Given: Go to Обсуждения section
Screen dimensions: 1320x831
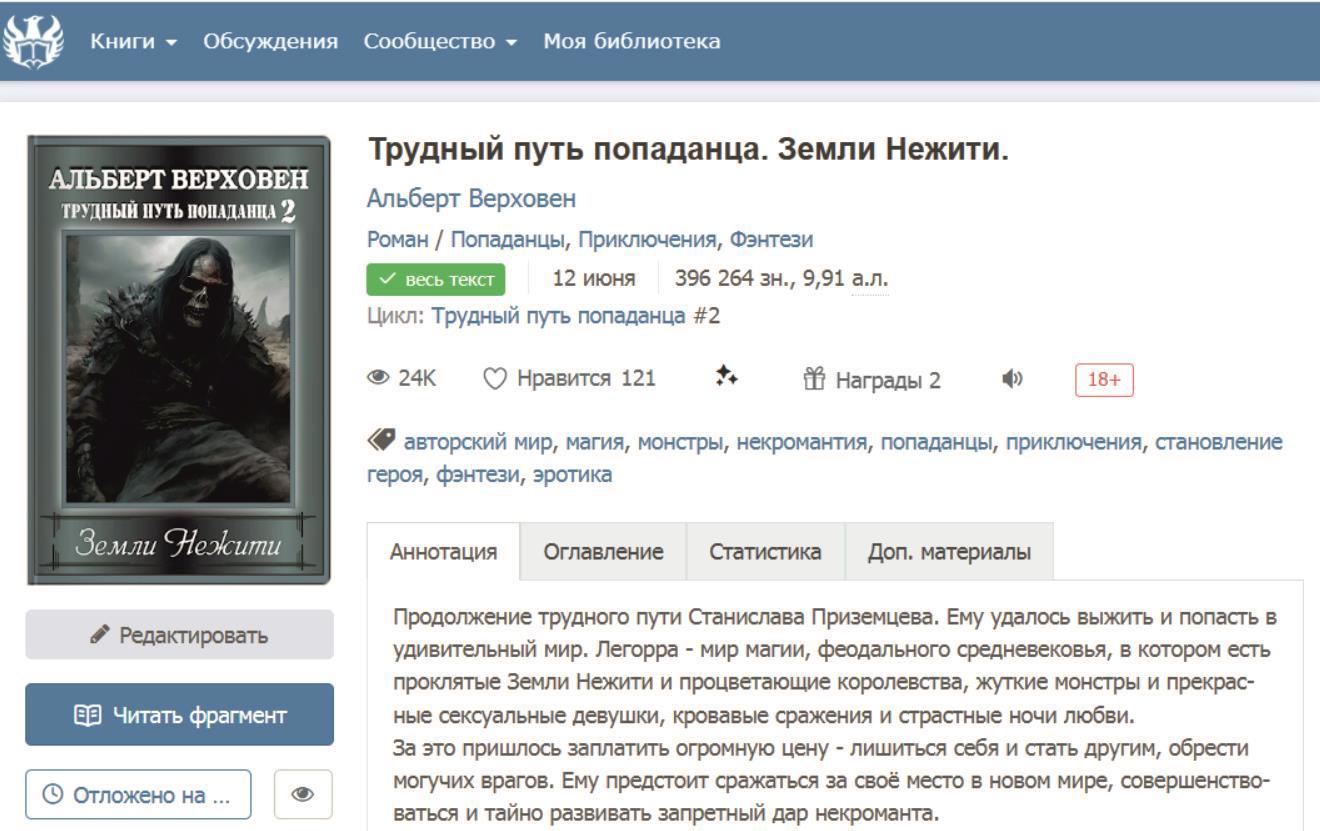Looking at the screenshot, I should 271,42.
